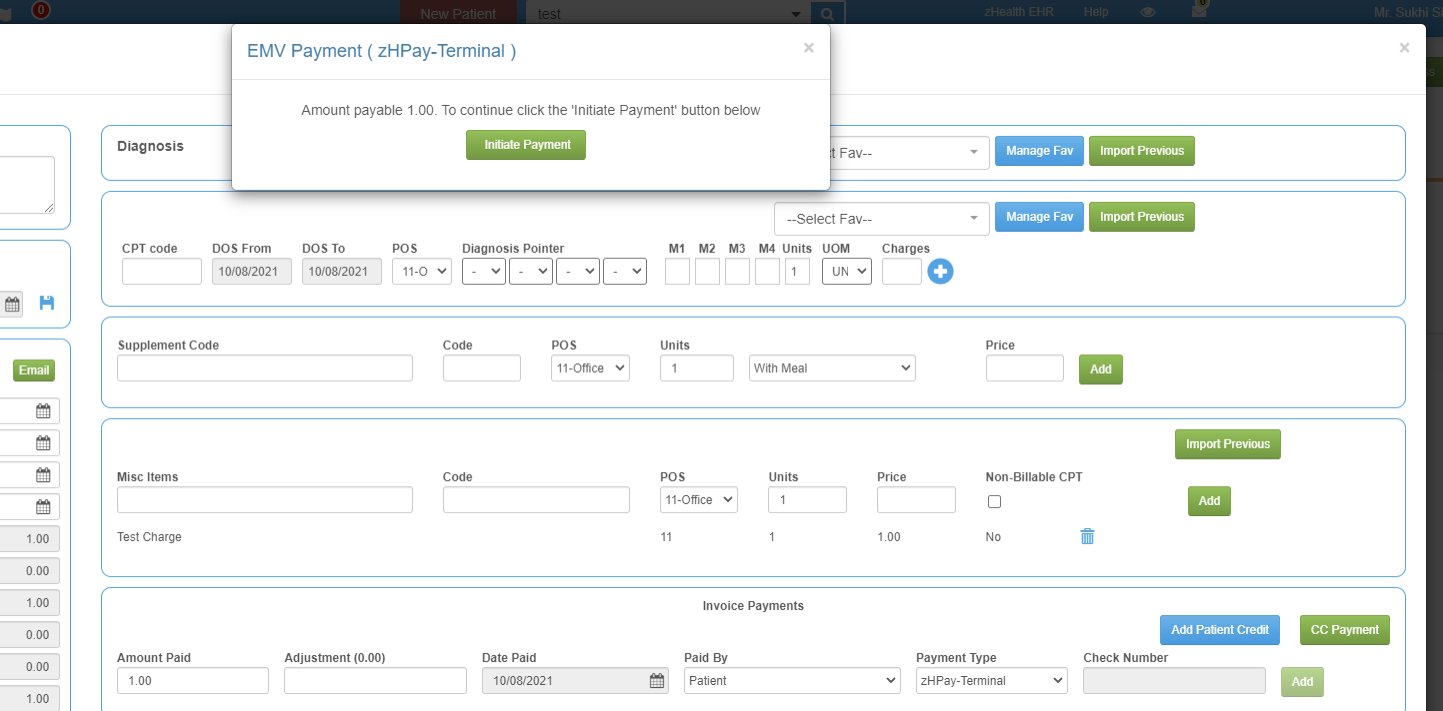Click the Amount Paid field
The image size is (1443, 711).
[193, 680]
